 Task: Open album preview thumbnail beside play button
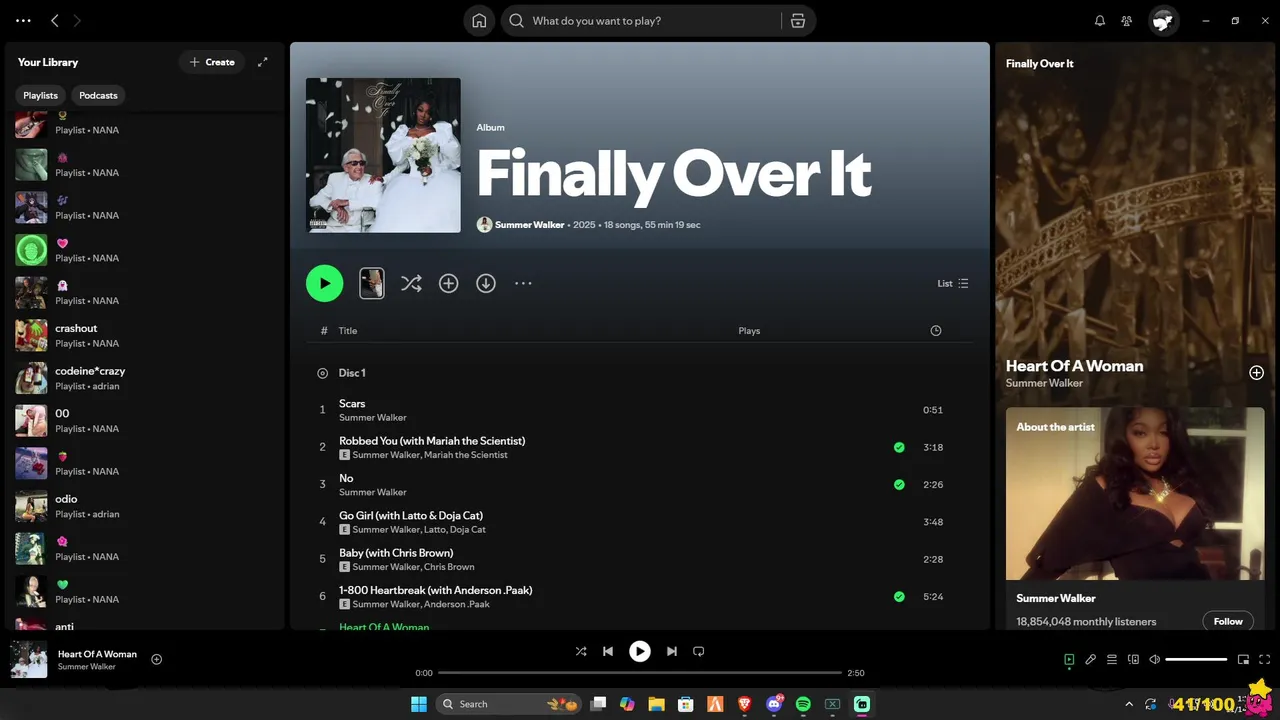[x=372, y=283]
